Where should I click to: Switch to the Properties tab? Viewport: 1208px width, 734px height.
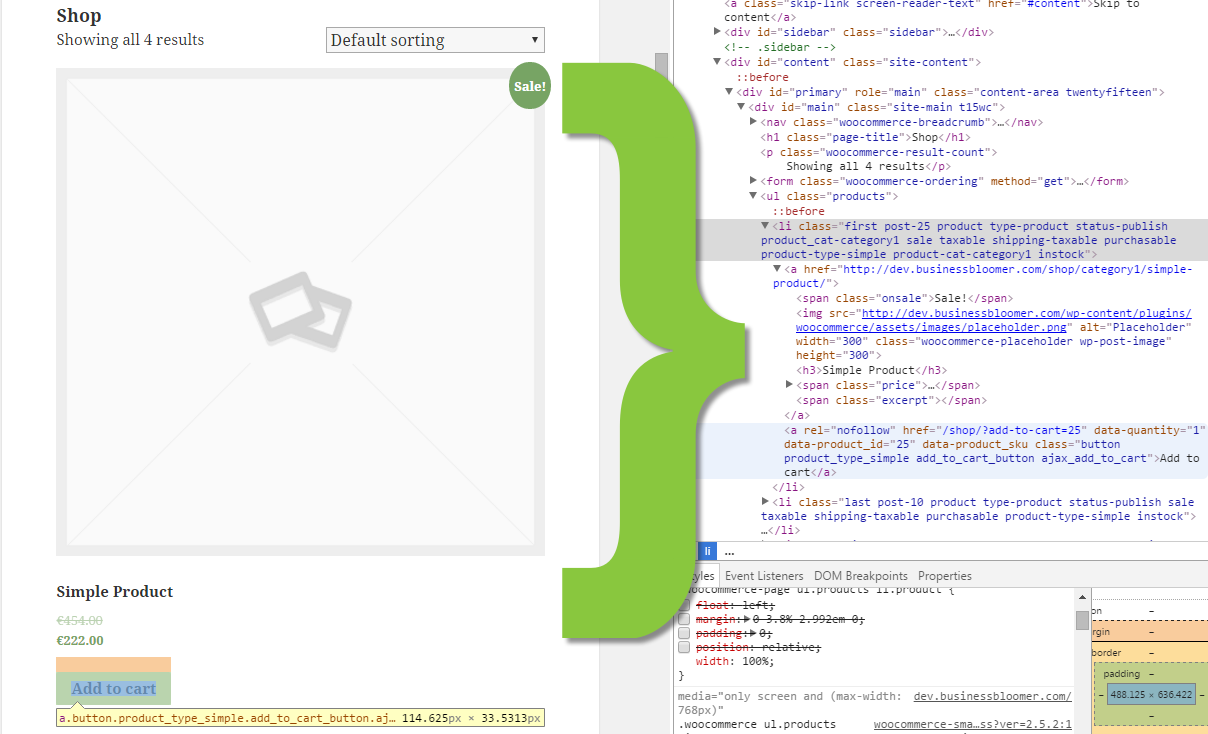[x=945, y=576]
